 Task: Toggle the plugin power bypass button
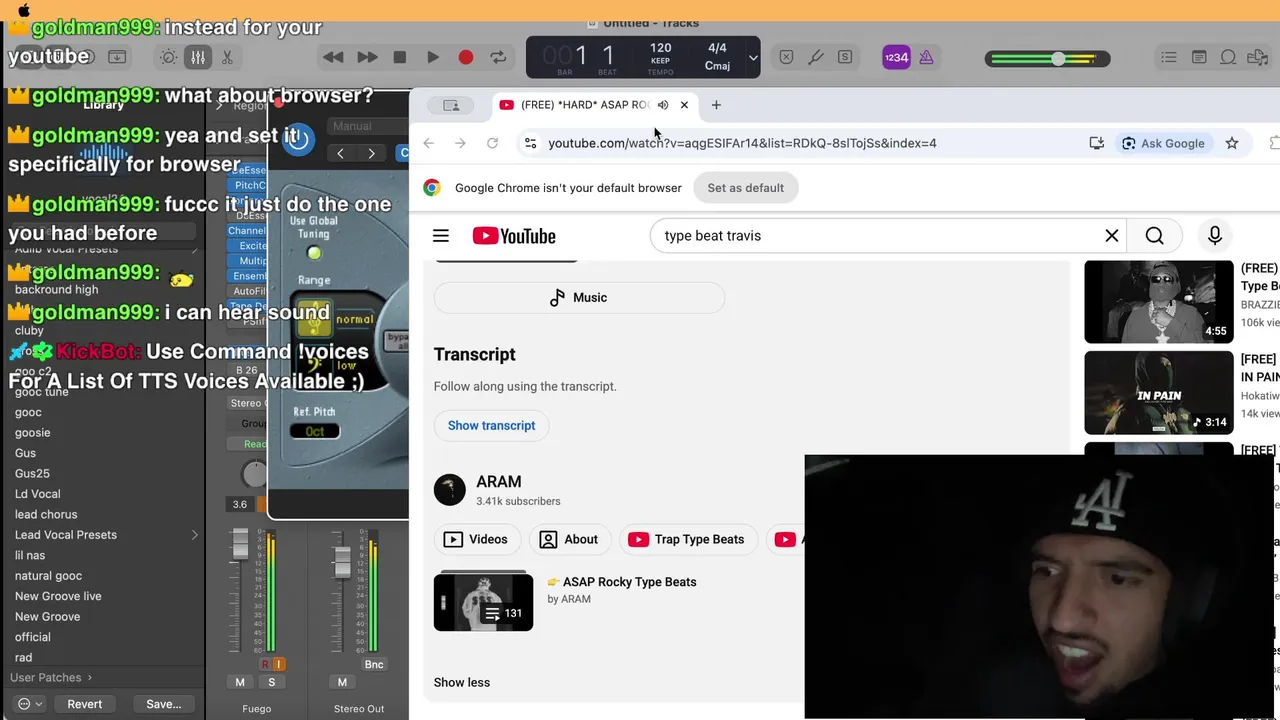pyautogui.click(x=297, y=139)
